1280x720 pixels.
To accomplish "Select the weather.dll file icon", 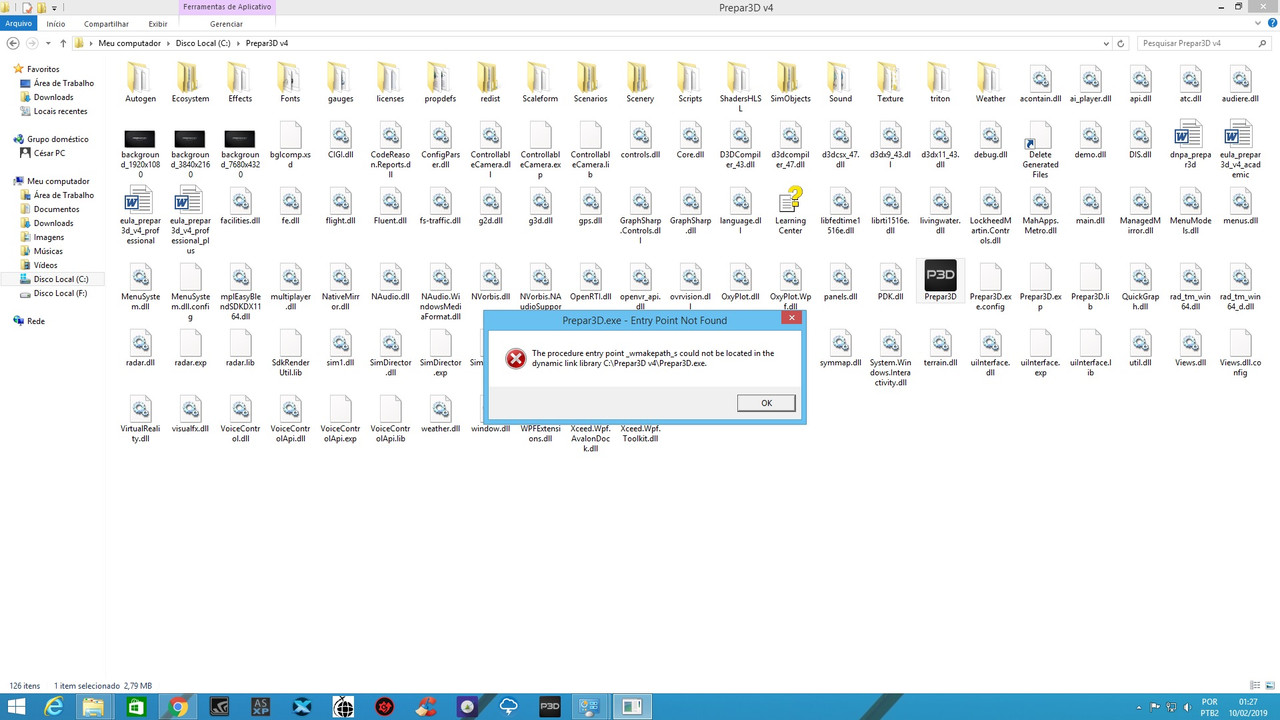I will point(440,407).
